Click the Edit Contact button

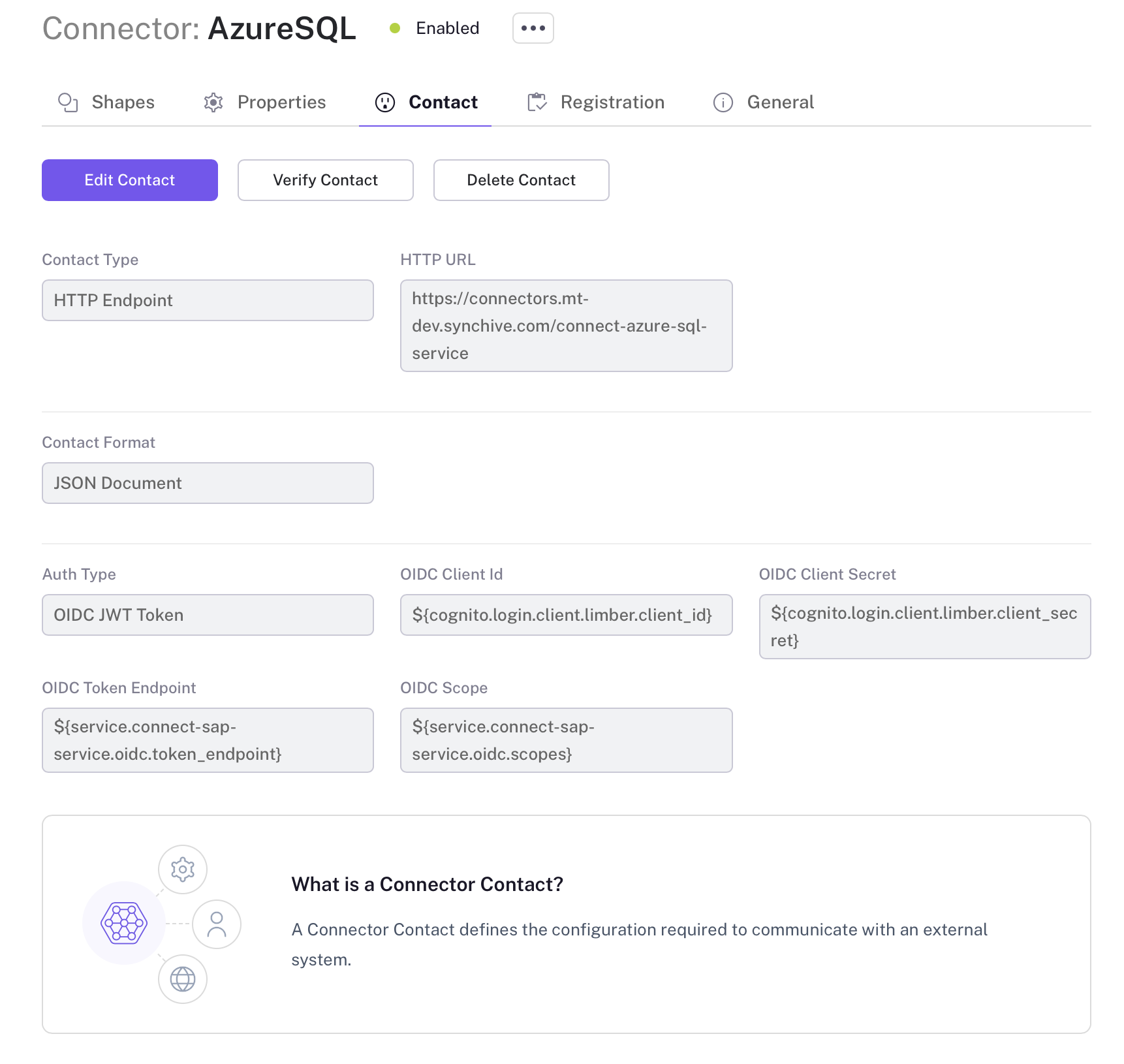click(130, 180)
